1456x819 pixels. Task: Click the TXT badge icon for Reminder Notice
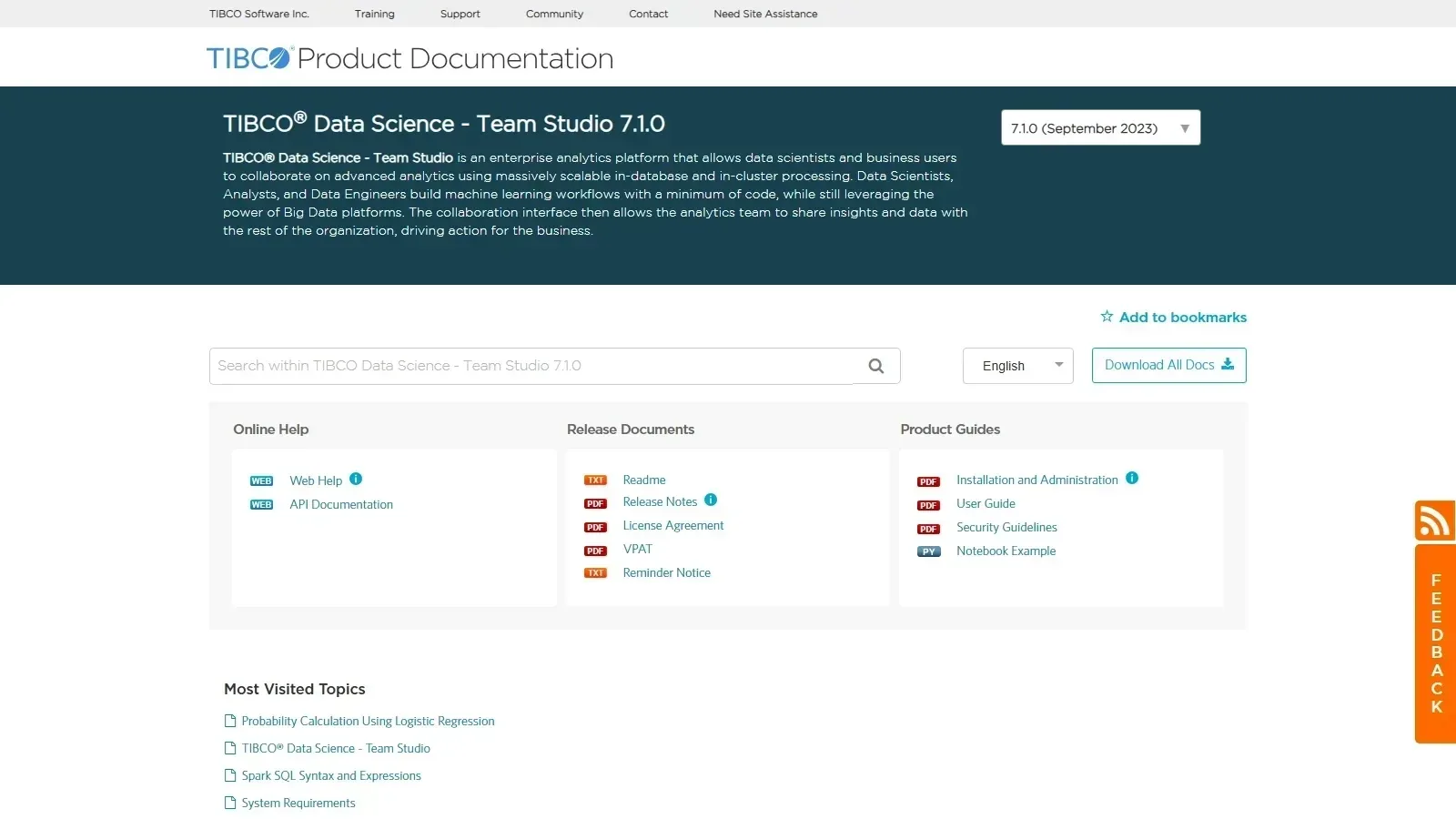click(595, 573)
